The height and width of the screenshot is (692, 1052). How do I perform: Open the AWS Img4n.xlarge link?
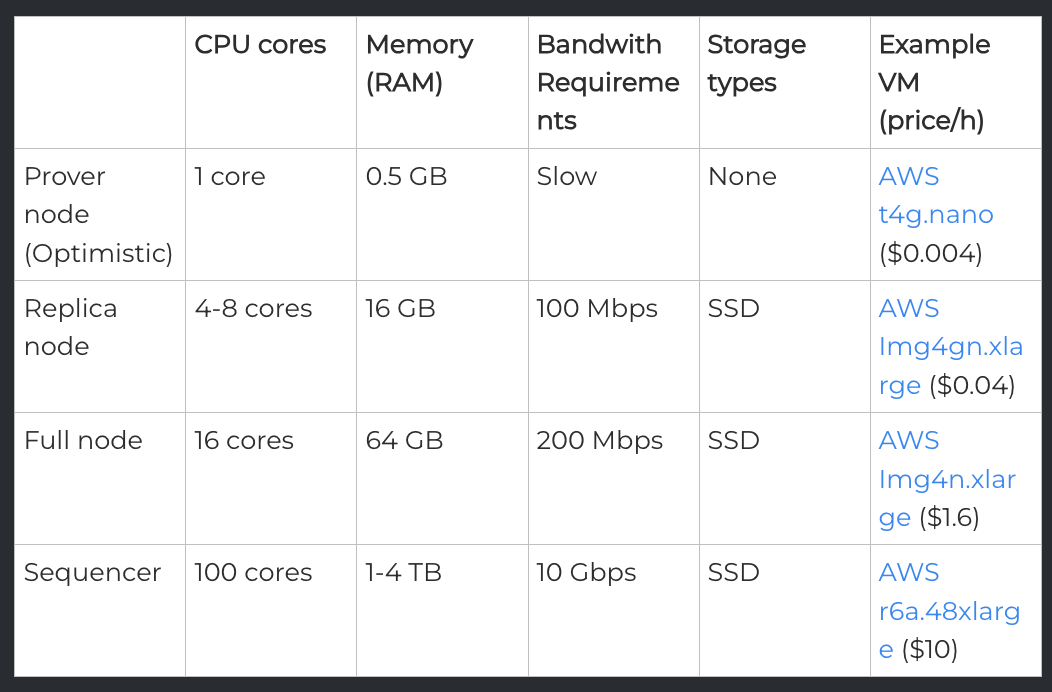tap(947, 479)
